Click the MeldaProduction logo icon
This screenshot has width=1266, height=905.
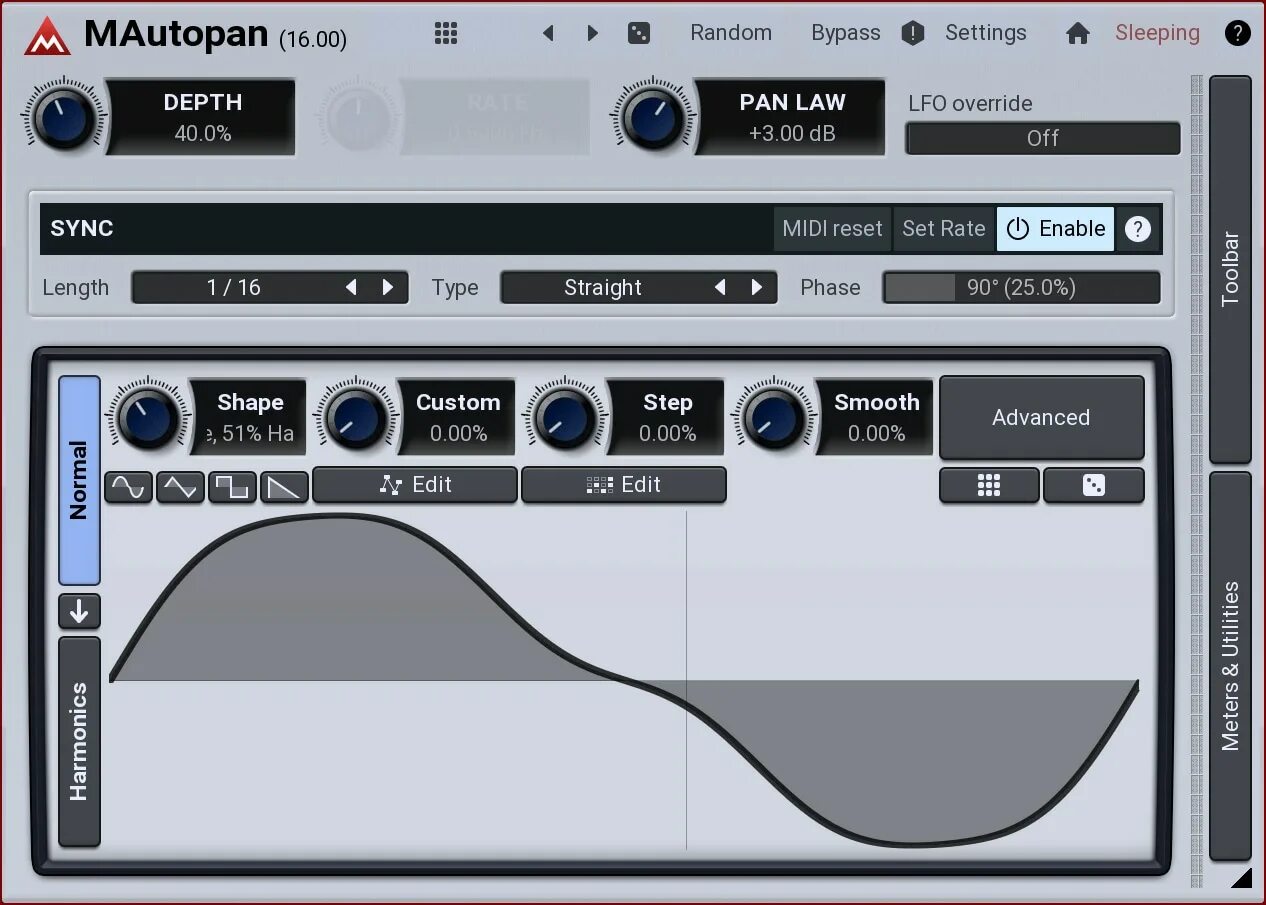coord(46,34)
